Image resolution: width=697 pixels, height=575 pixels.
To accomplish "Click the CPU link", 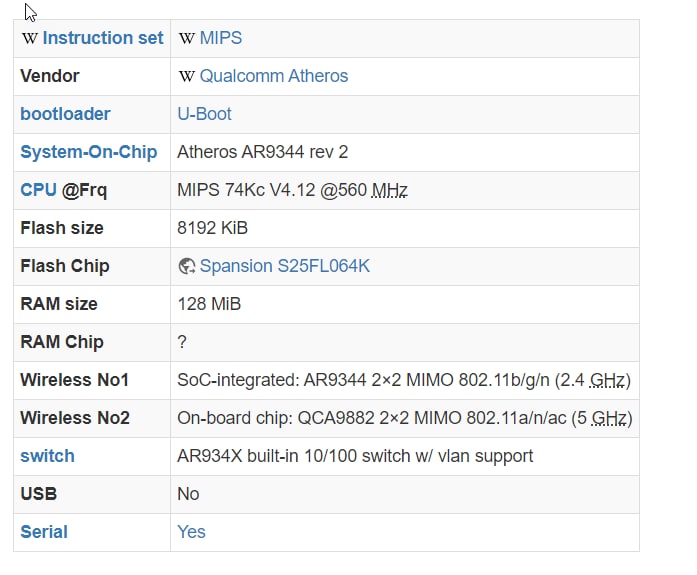I will tap(38, 190).
